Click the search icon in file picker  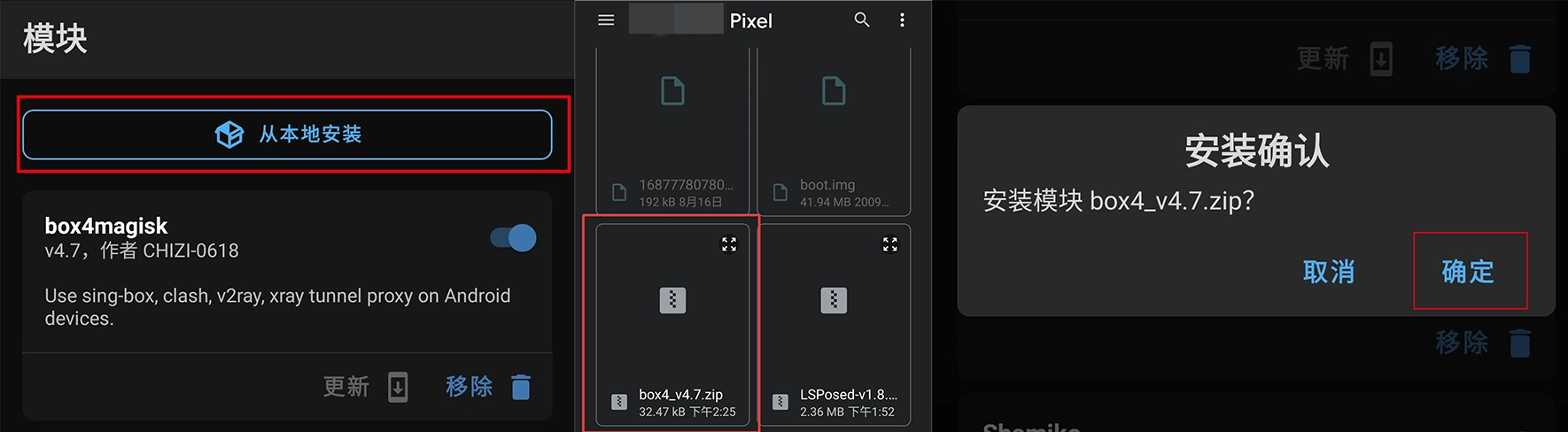862,19
